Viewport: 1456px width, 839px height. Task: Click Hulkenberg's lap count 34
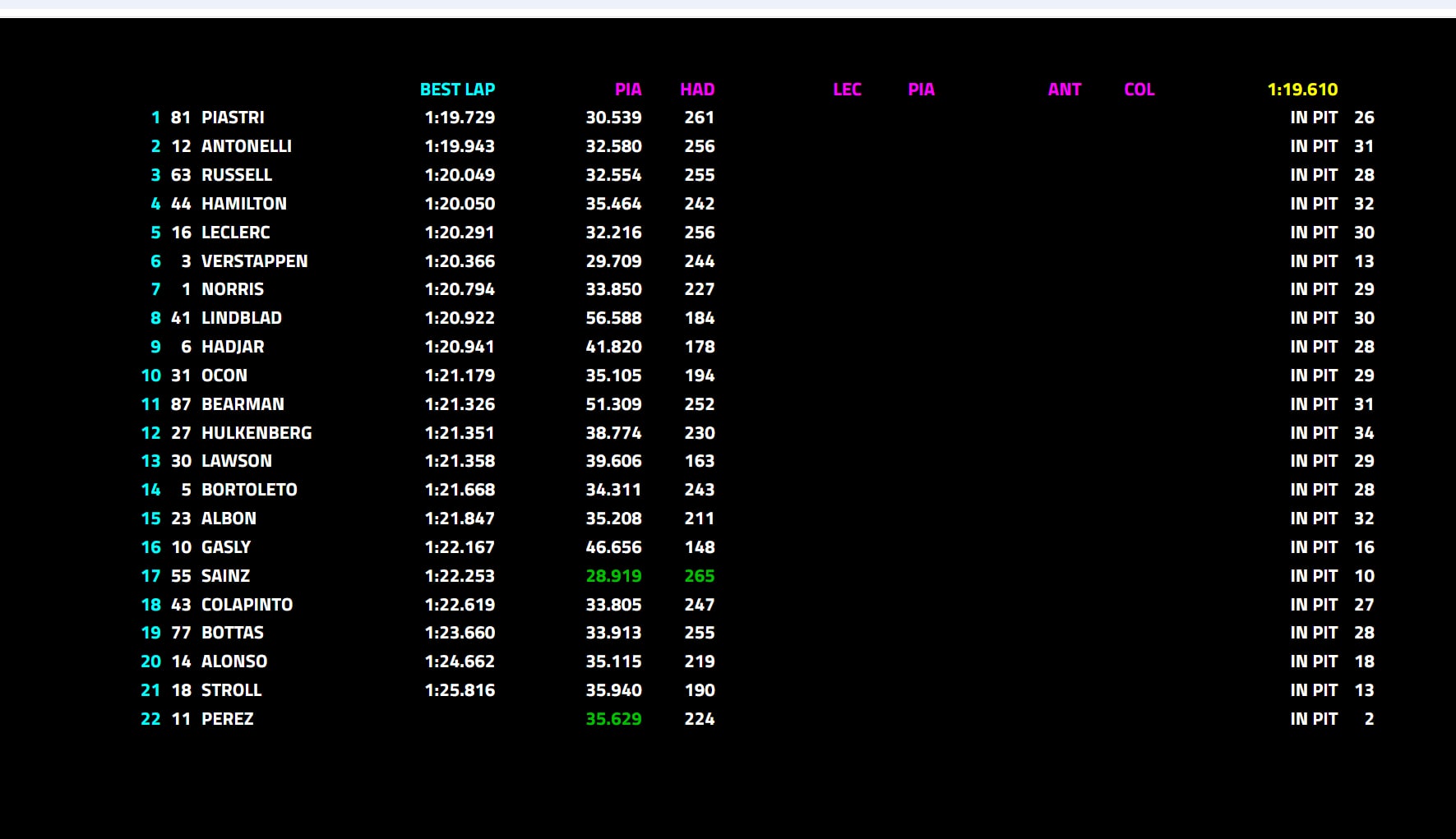[x=1364, y=433]
